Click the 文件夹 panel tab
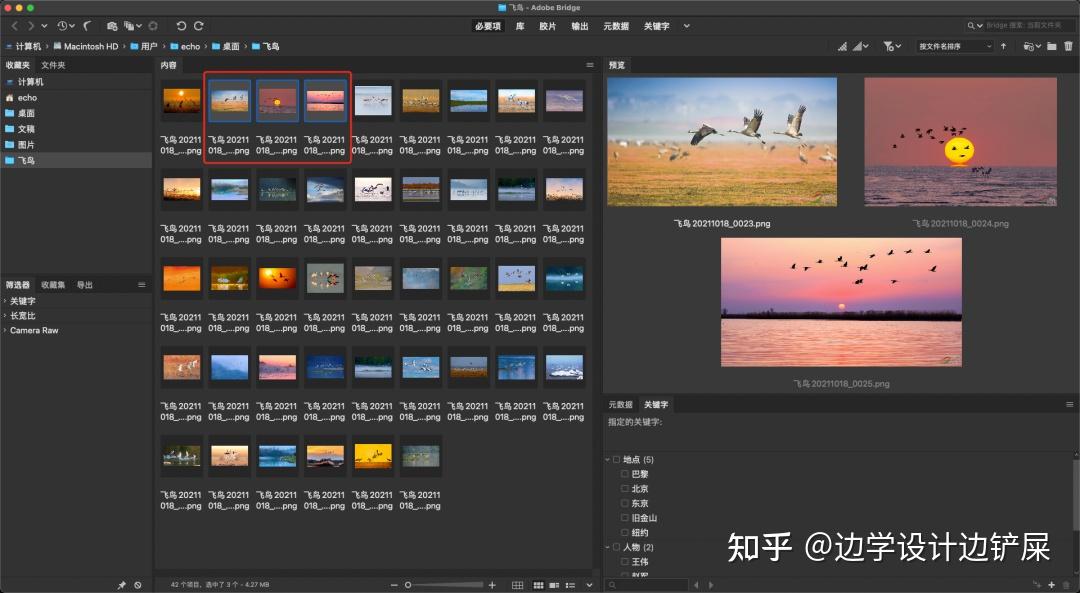Screen dimensions: 1080x593 click(x=56, y=64)
